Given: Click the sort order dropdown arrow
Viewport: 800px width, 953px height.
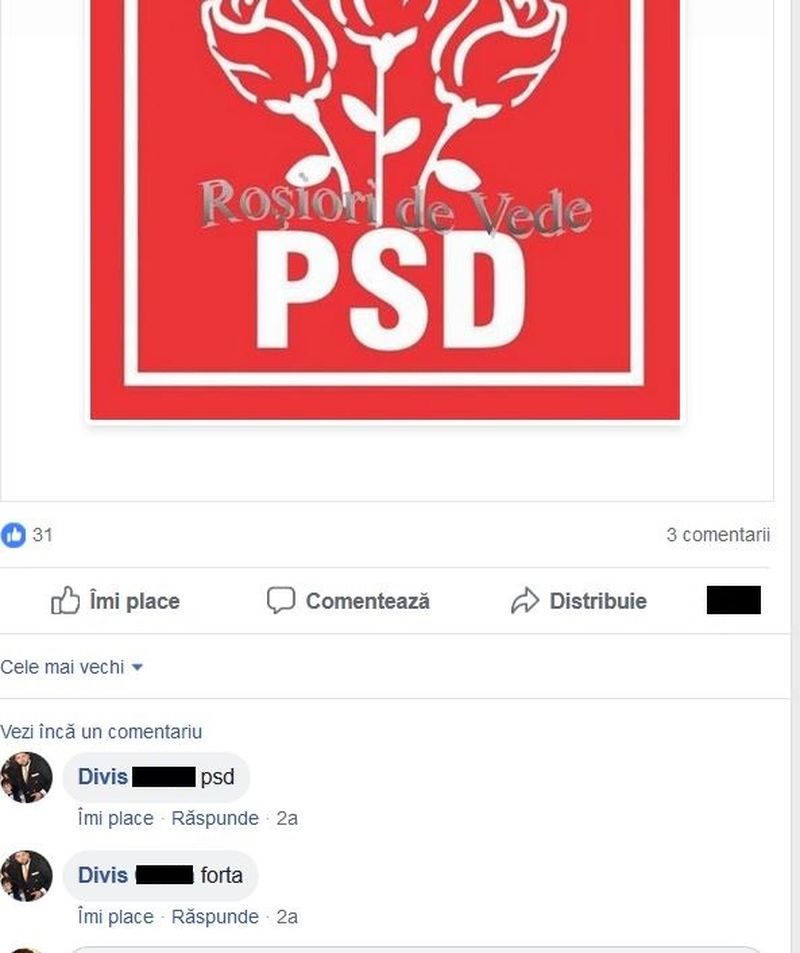Looking at the screenshot, I should [x=137, y=667].
